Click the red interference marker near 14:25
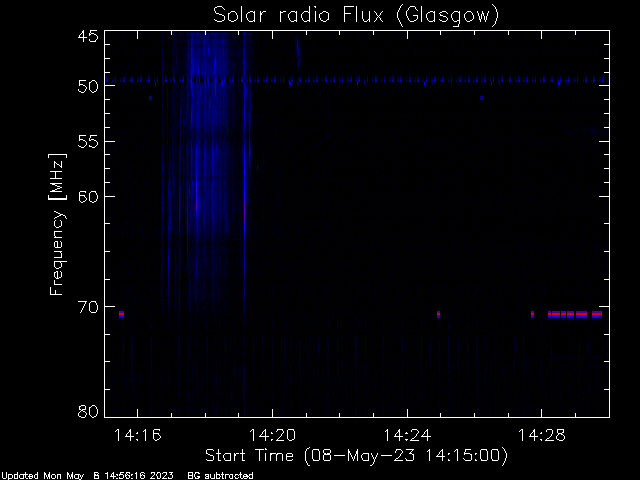The image size is (640, 480). pyautogui.click(x=438, y=314)
